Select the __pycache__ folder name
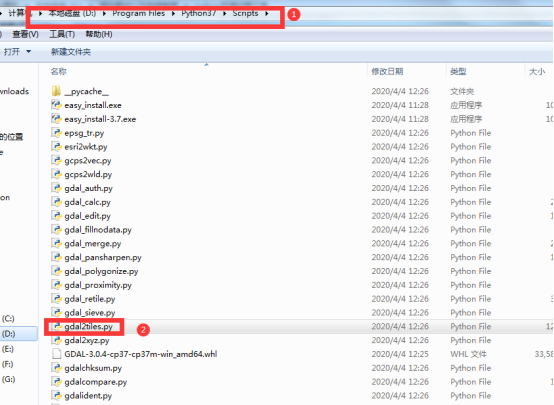 (87, 92)
